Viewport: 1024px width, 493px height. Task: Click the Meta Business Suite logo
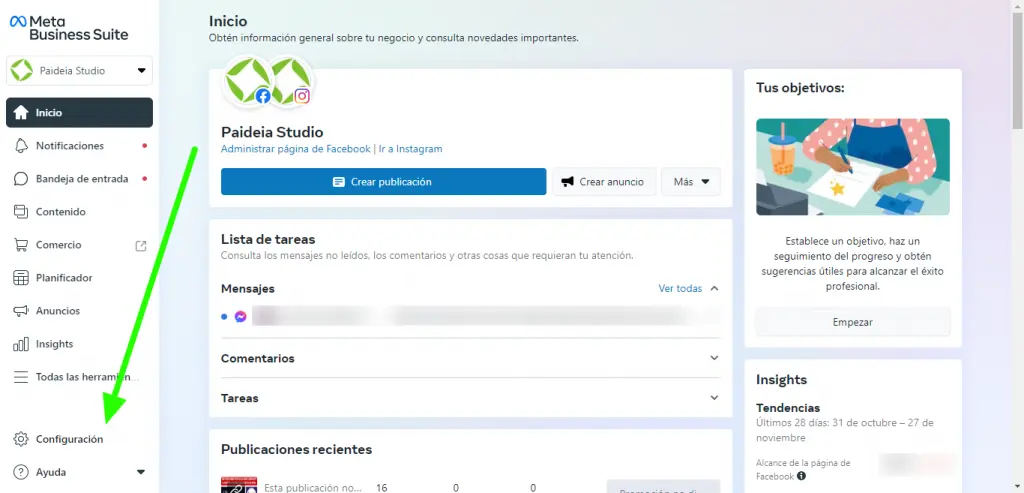[69, 28]
